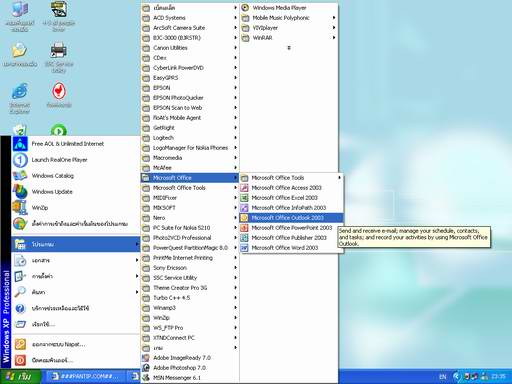512x384 pixels.
Task: Click the WinZip icon in Start menu
Action: 20,208
